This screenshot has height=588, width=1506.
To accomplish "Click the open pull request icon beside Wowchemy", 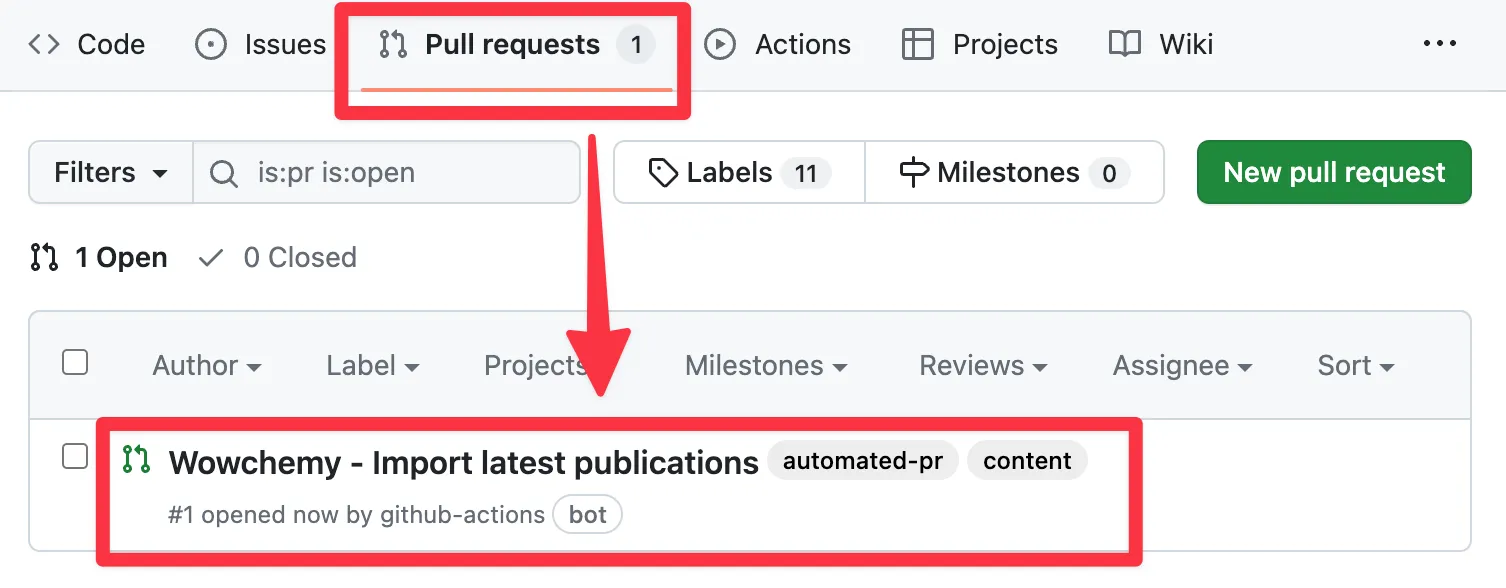I will coord(136,460).
